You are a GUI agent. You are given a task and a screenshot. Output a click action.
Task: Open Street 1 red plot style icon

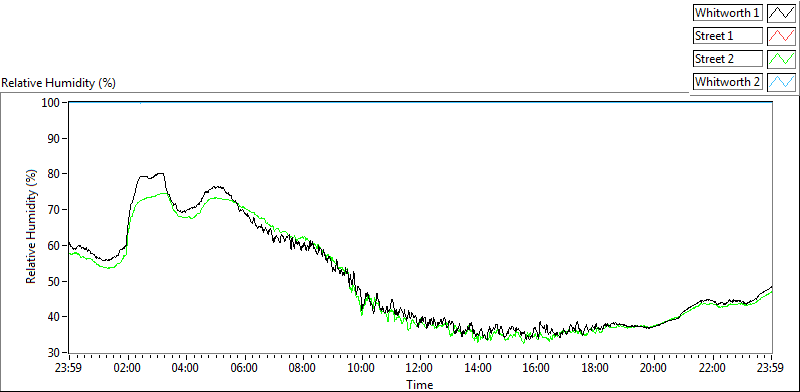[782, 36]
